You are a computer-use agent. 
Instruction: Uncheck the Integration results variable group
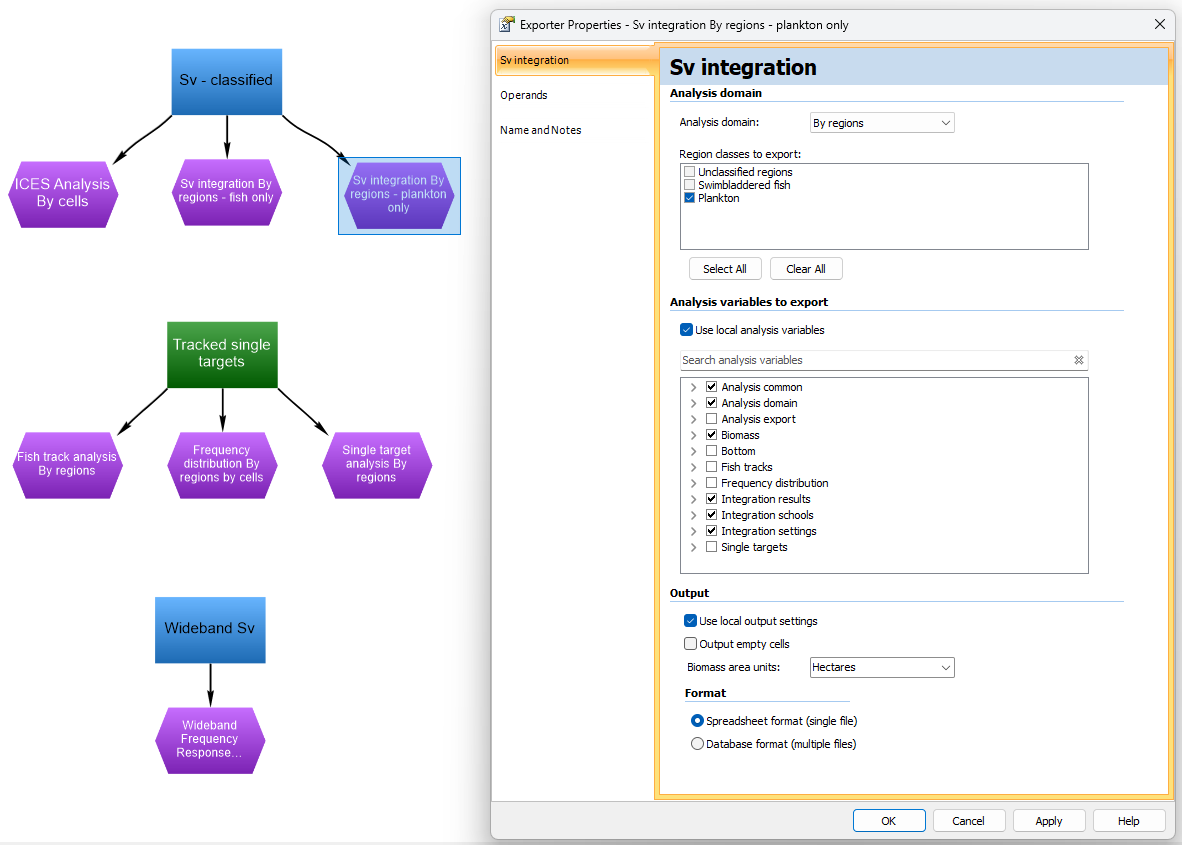pos(711,498)
